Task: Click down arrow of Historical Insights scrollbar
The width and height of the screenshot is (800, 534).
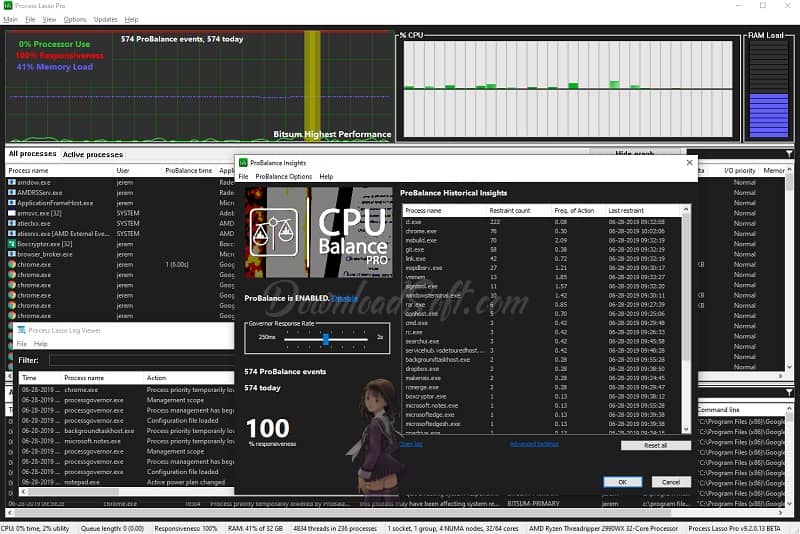Action: coord(686,429)
